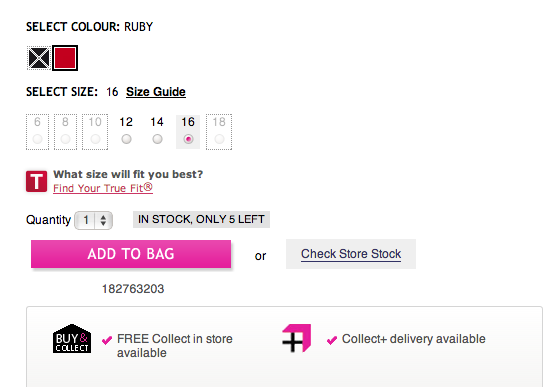Click the Collect+ pink logo icon

click(x=297, y=338)
